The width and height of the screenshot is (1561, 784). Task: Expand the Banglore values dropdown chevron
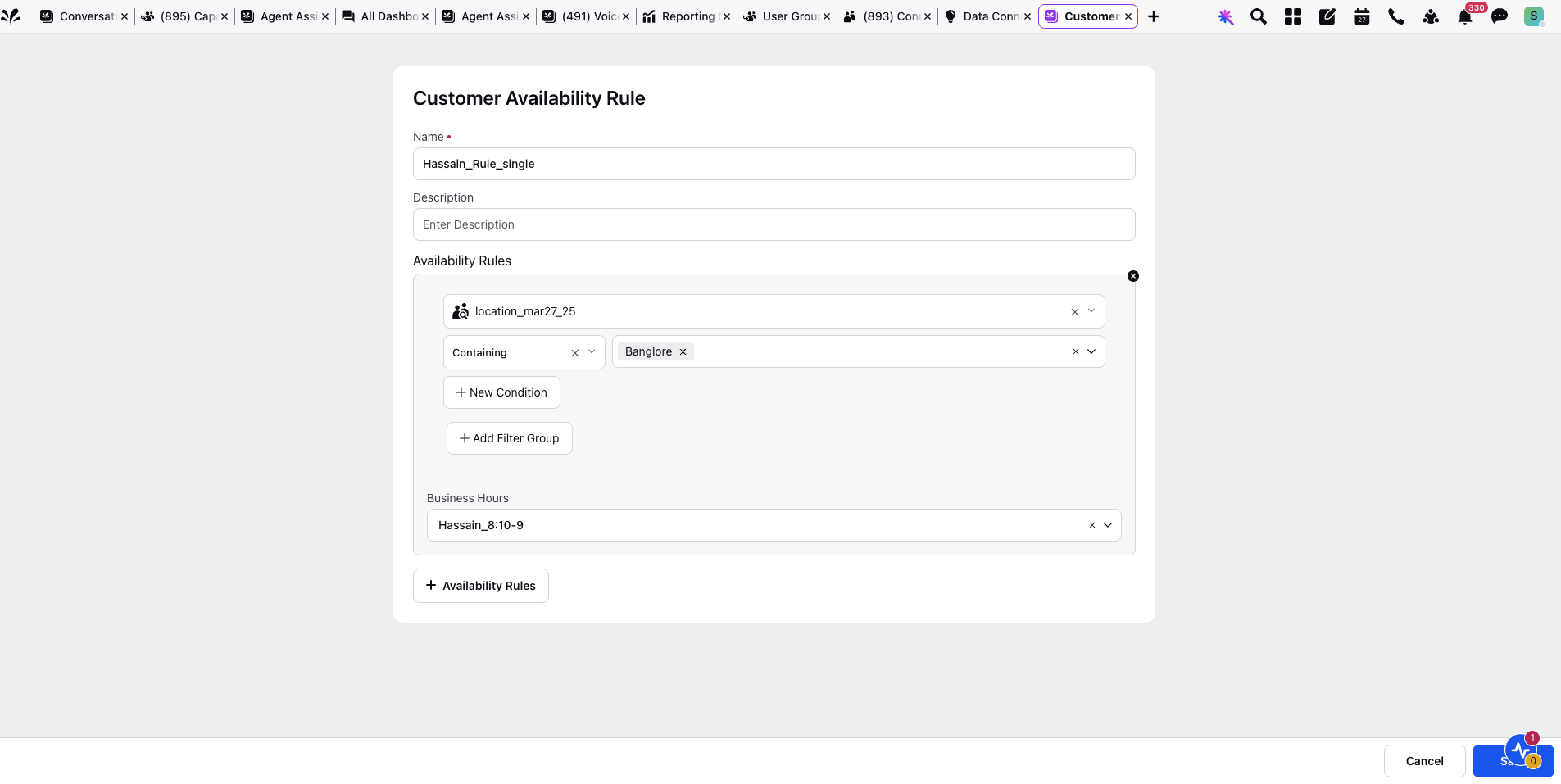(1091, 351)
